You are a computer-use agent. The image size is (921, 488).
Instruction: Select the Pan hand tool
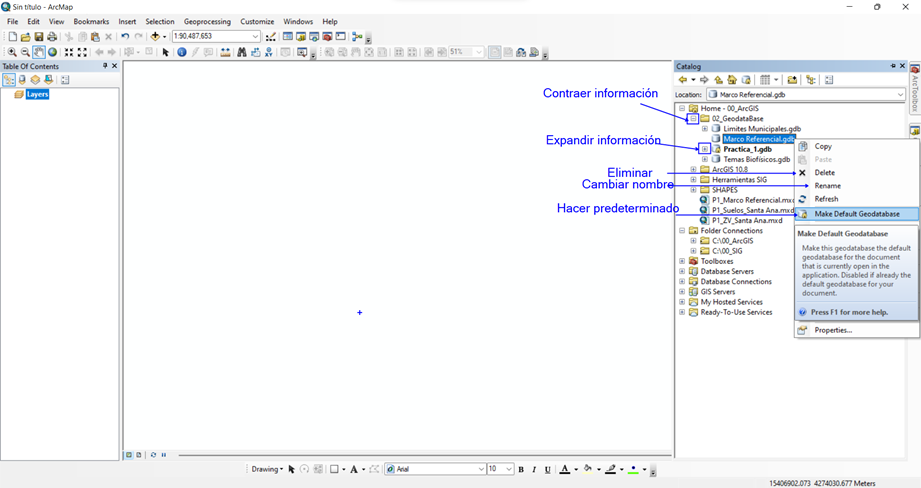click(39, 52)
